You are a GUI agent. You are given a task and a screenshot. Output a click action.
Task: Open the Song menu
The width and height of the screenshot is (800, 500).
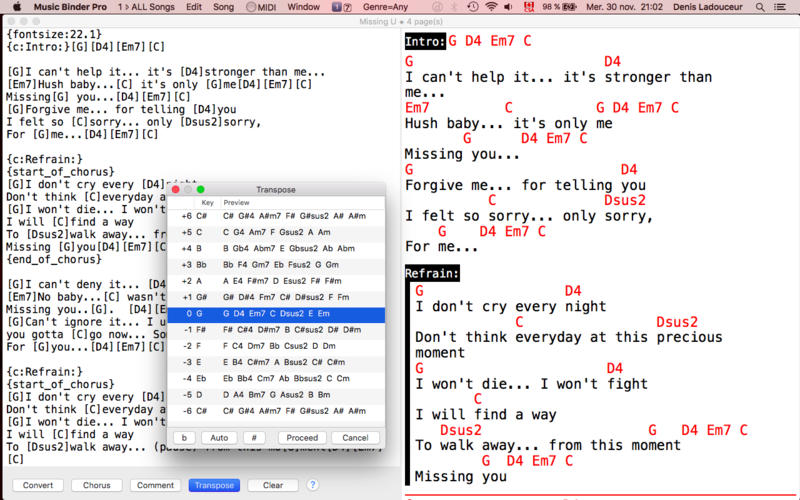(x=223, y=7)
